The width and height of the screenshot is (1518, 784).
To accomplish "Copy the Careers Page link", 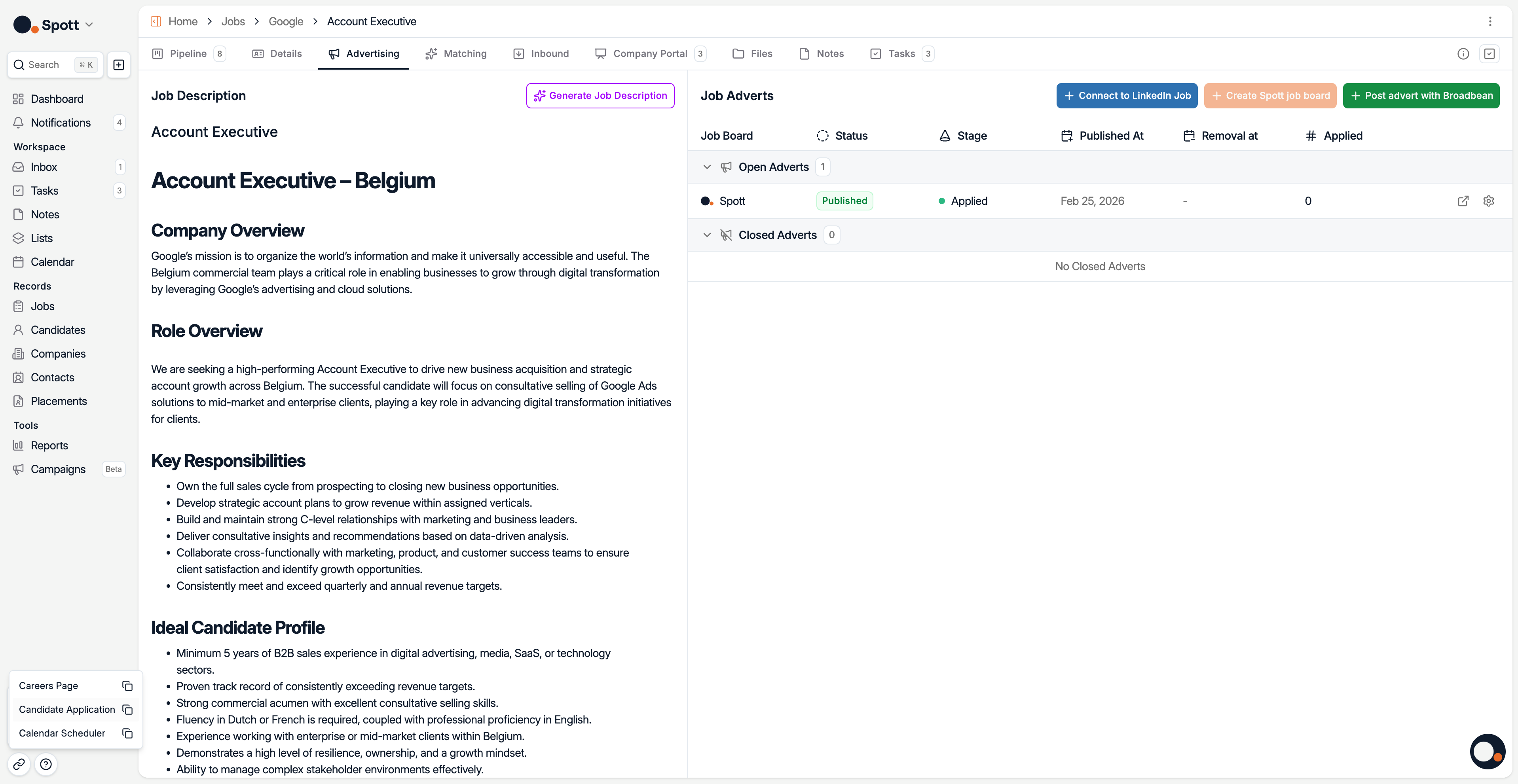I will [x=127, y=686].
